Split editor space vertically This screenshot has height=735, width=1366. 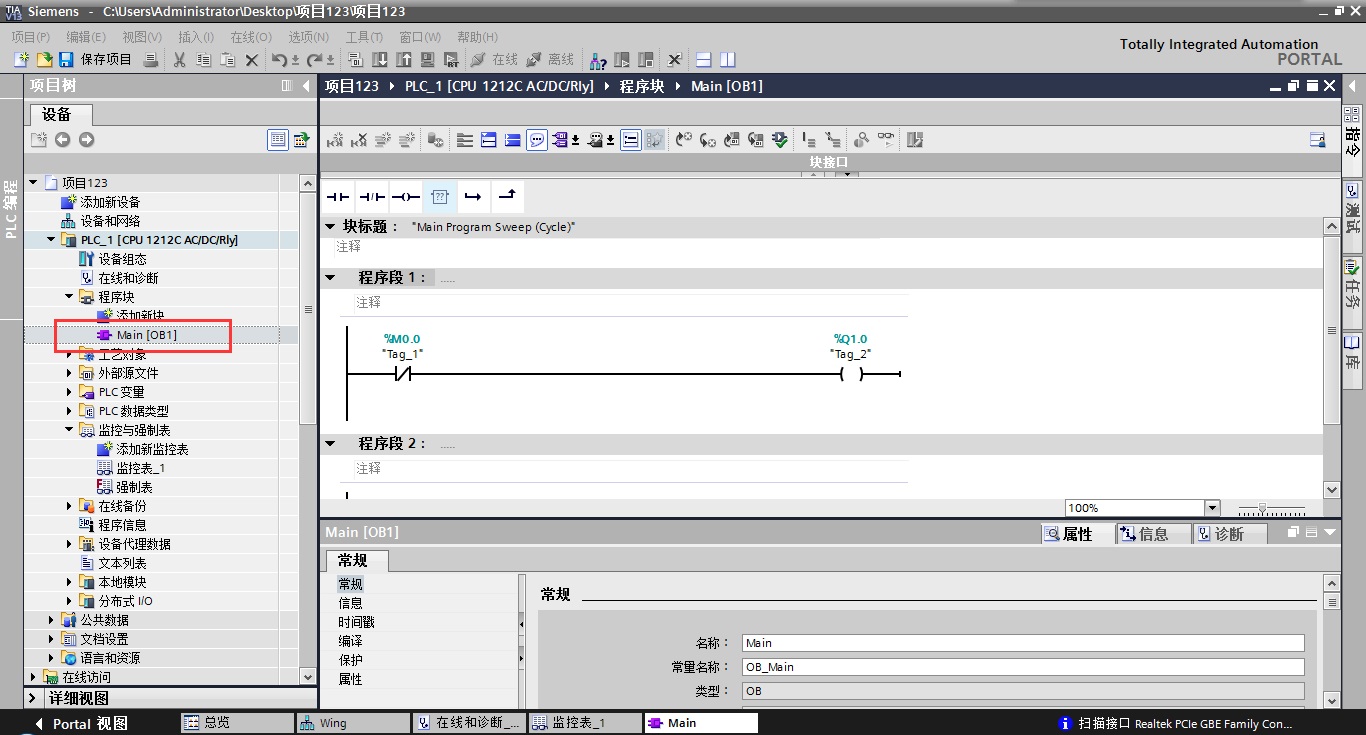(x=727, y=60)
